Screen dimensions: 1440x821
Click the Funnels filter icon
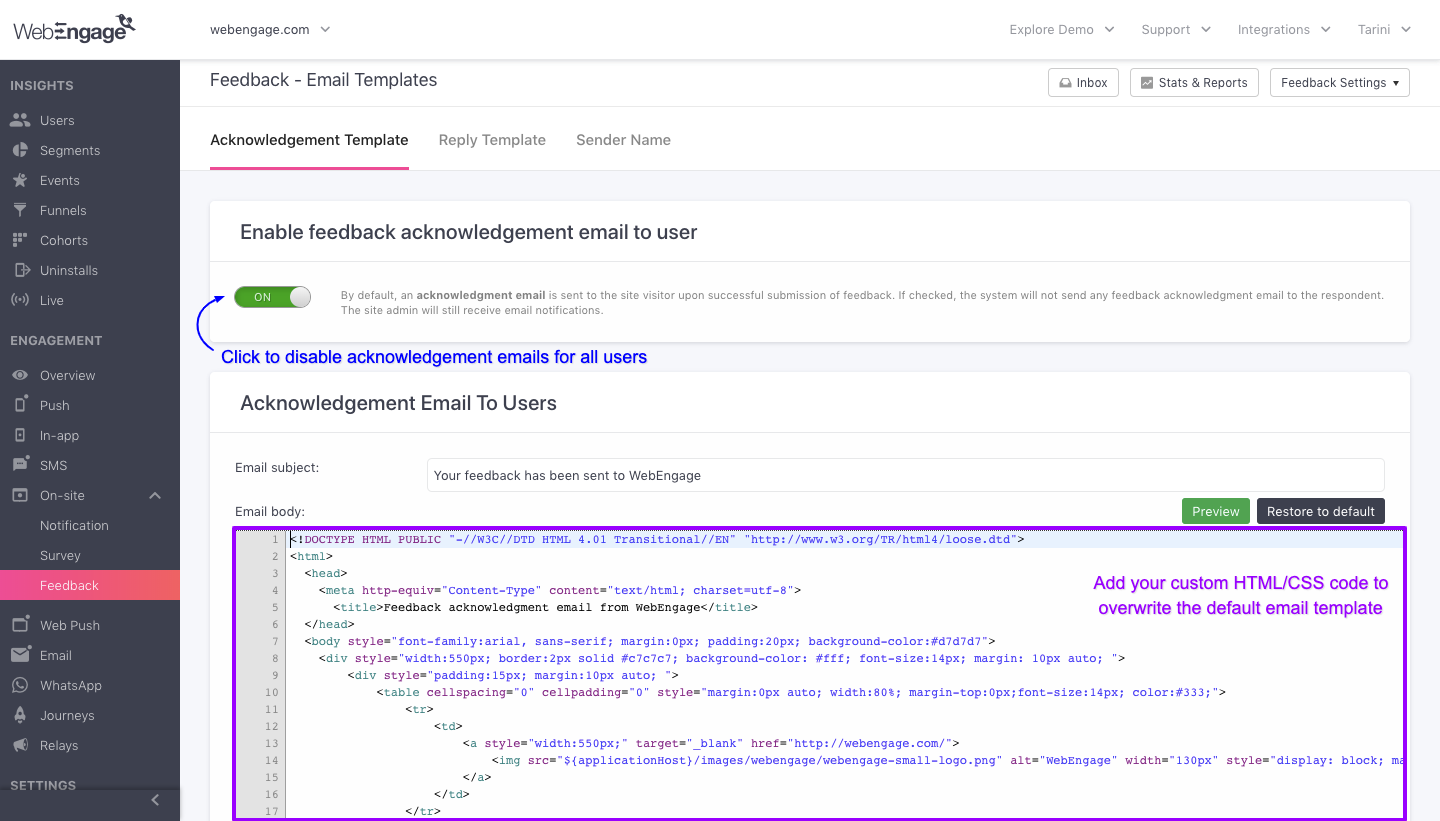coord(20,210)
